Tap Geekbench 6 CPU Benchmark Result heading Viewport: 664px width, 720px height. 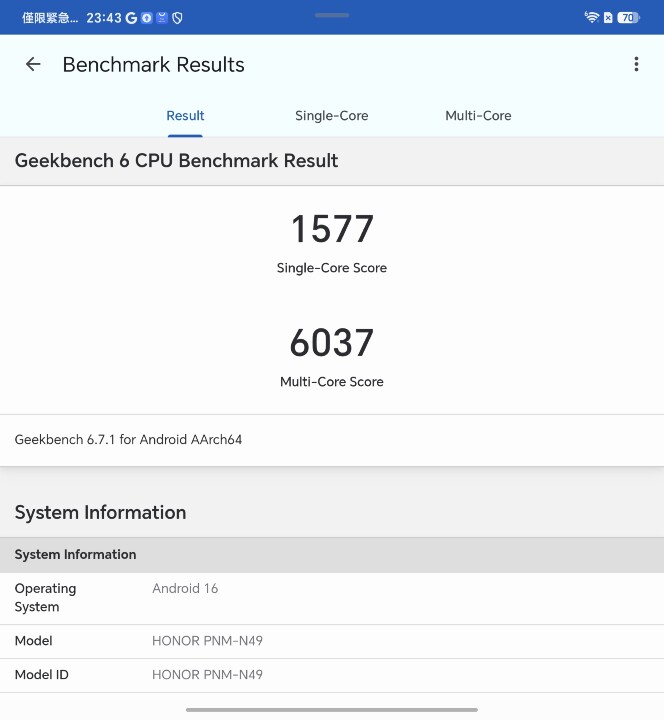(x=176, y=161)
